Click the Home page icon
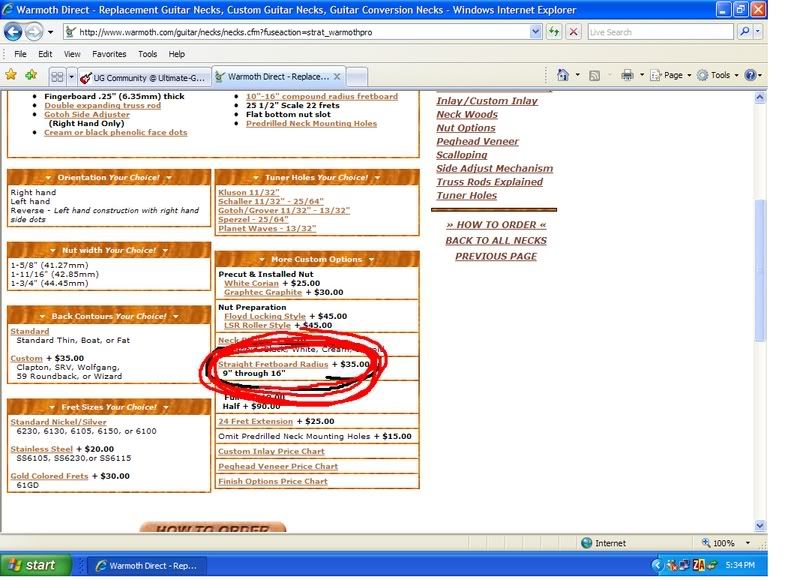Screen dimensions: 800x580 (563, 75)
